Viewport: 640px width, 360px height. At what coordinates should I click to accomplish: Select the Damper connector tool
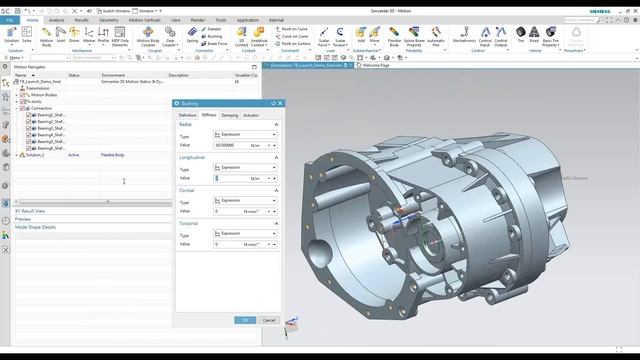(211, 29)
